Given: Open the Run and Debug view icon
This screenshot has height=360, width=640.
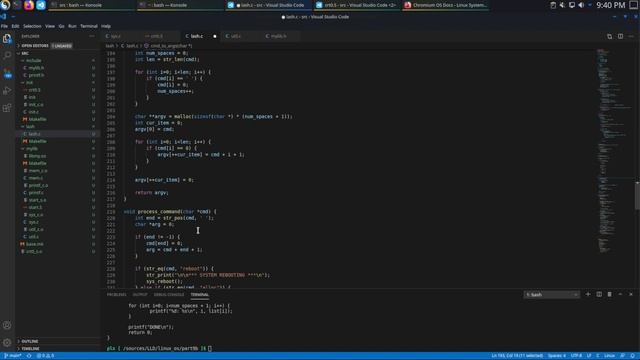Looking at the screenshot, I should coord(7,91).
